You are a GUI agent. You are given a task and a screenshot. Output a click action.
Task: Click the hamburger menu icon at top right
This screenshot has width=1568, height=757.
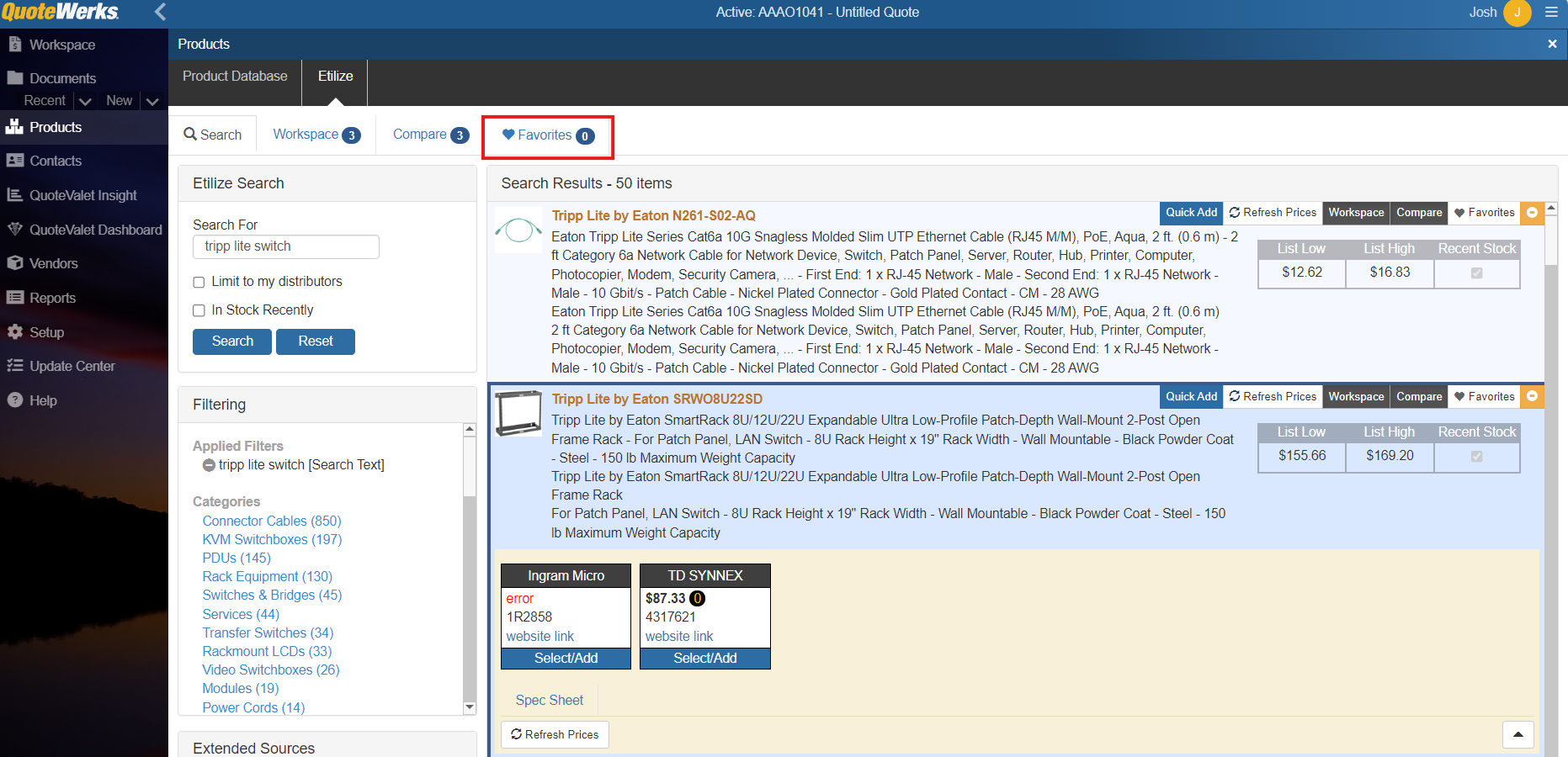click(x=1551, y=13)
